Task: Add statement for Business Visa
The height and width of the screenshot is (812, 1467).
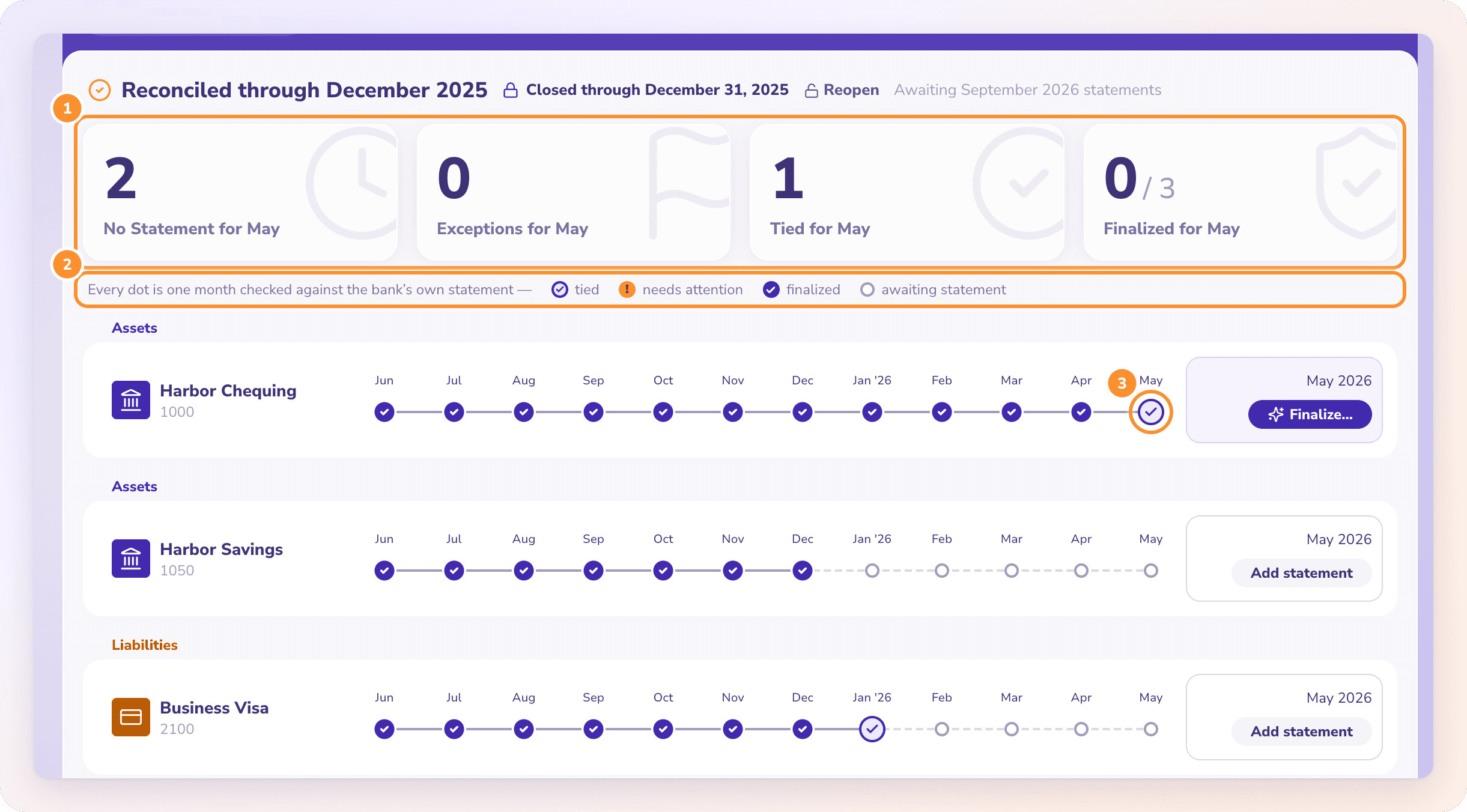Action: 1301,732
